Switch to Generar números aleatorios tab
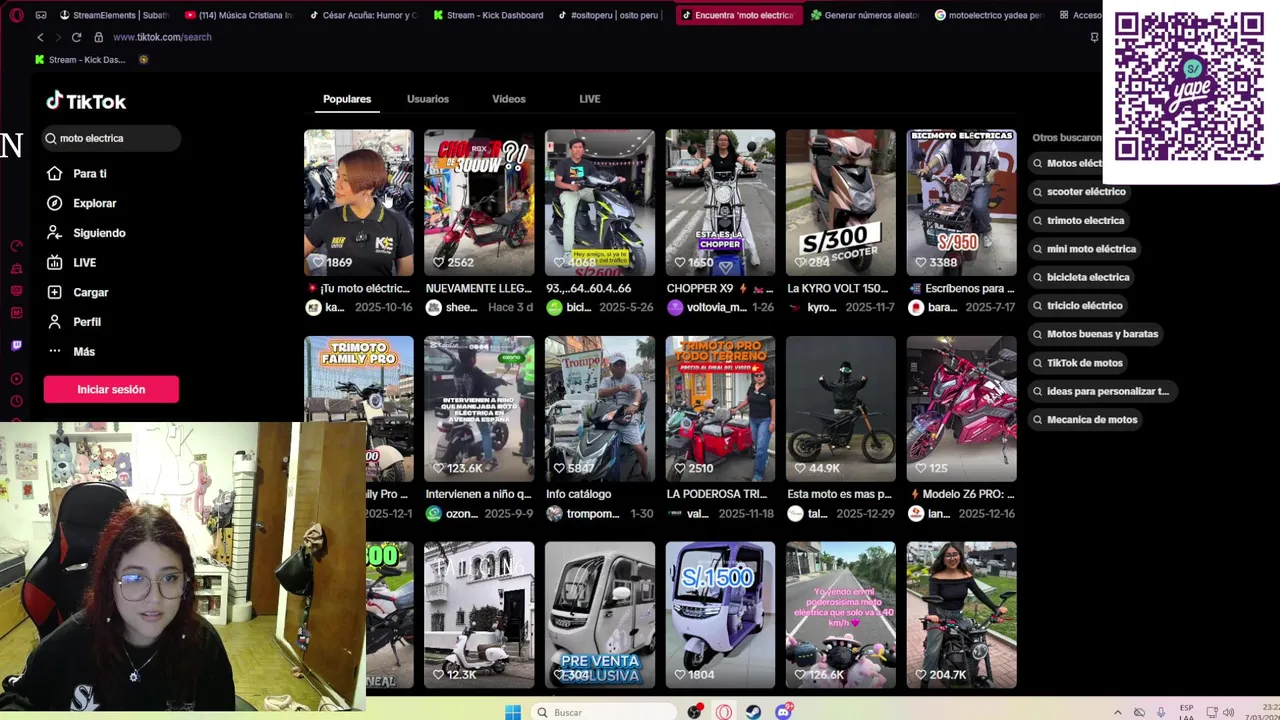 tap(864, 15)
